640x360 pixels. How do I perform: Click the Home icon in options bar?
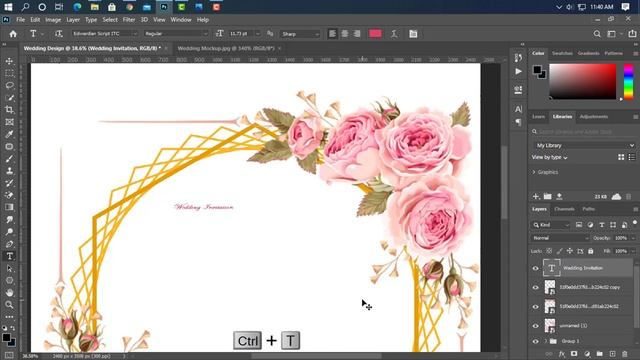point(13,34)
